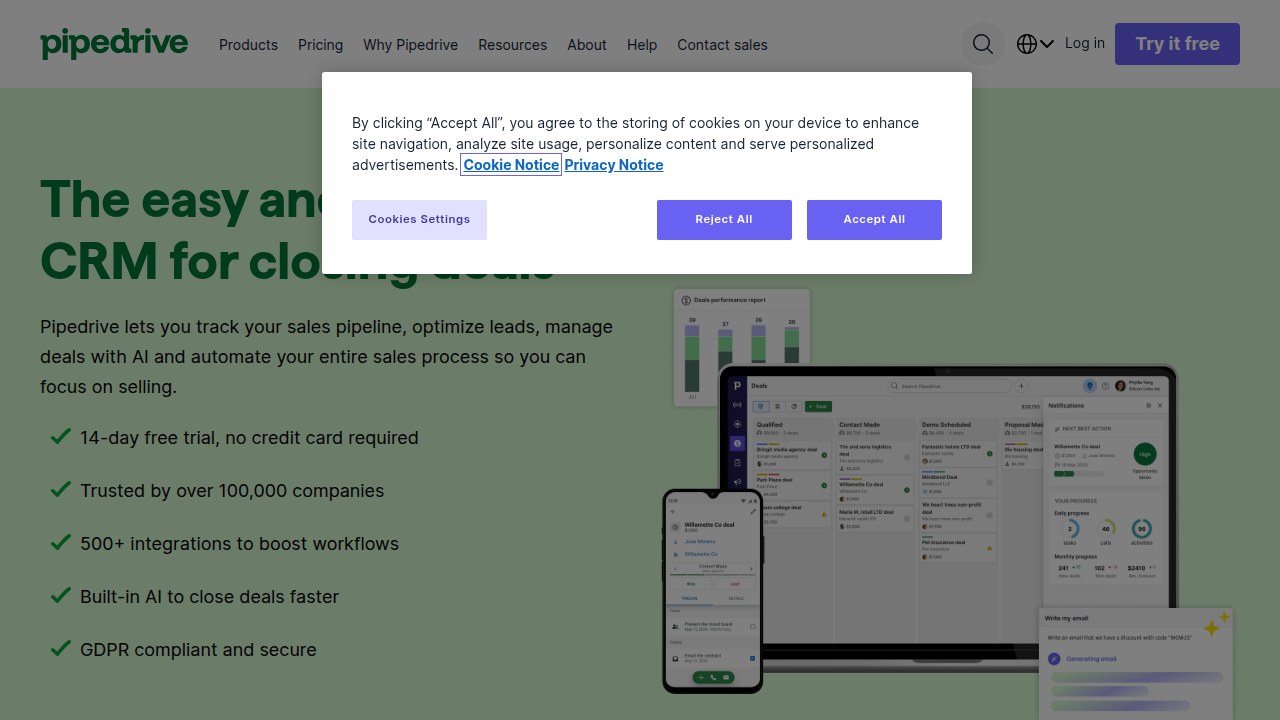The image size is (1280, 720).
Task: Click the hero paragraph starting 'Pipedrive lets you track'
Action: coord(326,357)
